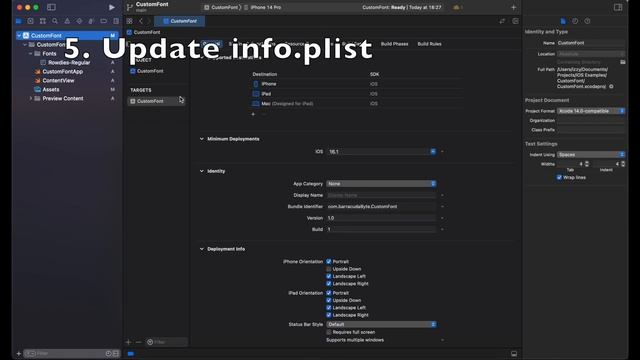Viewport: 640px width, 360px height.
Task: Collapse the Minimum Deployments section
Action: coord(202,139)
